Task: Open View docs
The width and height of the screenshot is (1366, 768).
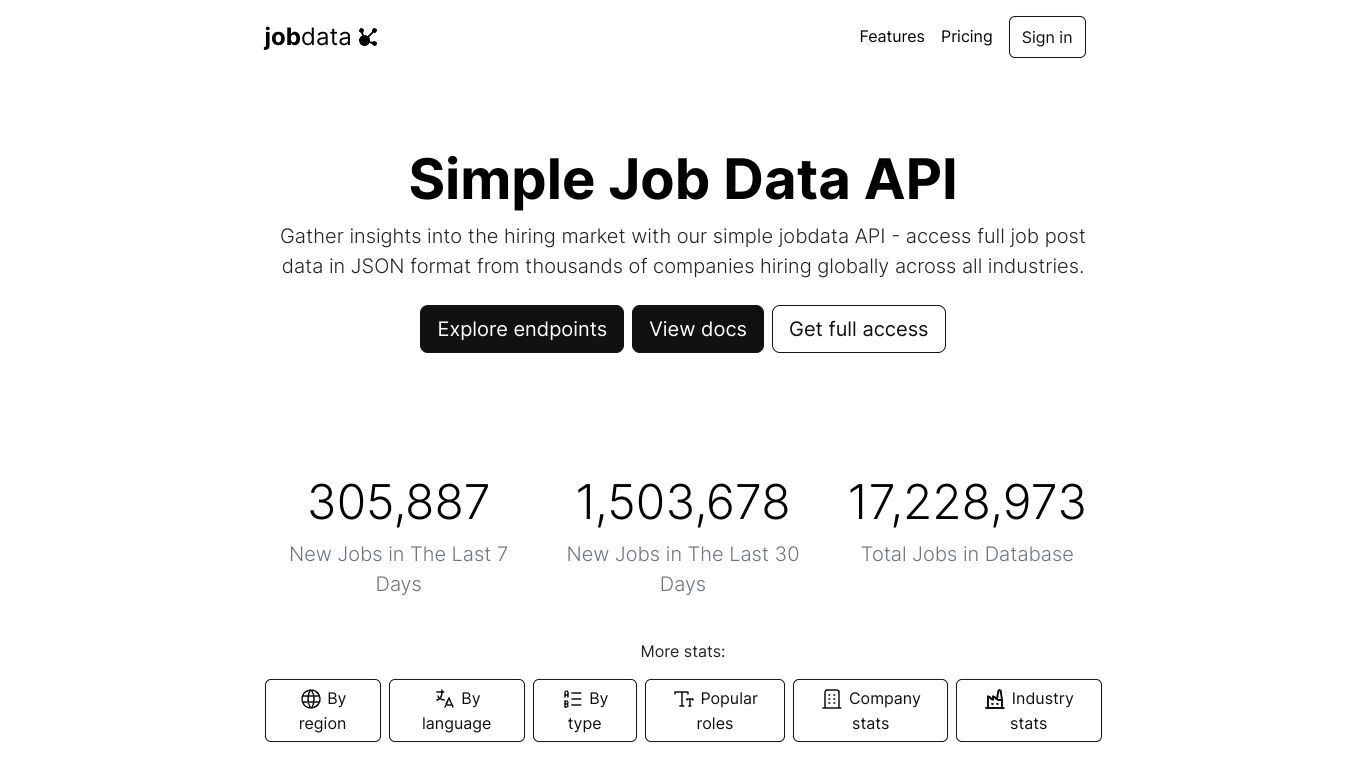Action: point(698,329)
